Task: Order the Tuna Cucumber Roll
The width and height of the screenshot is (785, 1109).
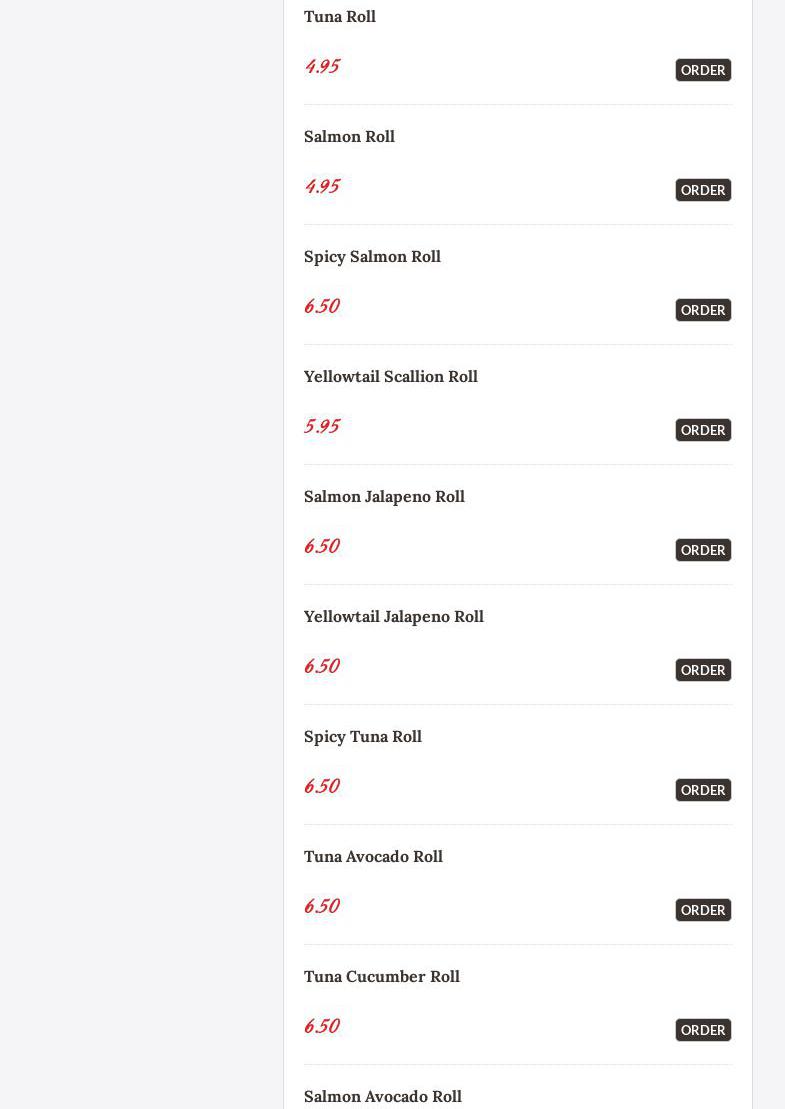Action: point(703,1030)
